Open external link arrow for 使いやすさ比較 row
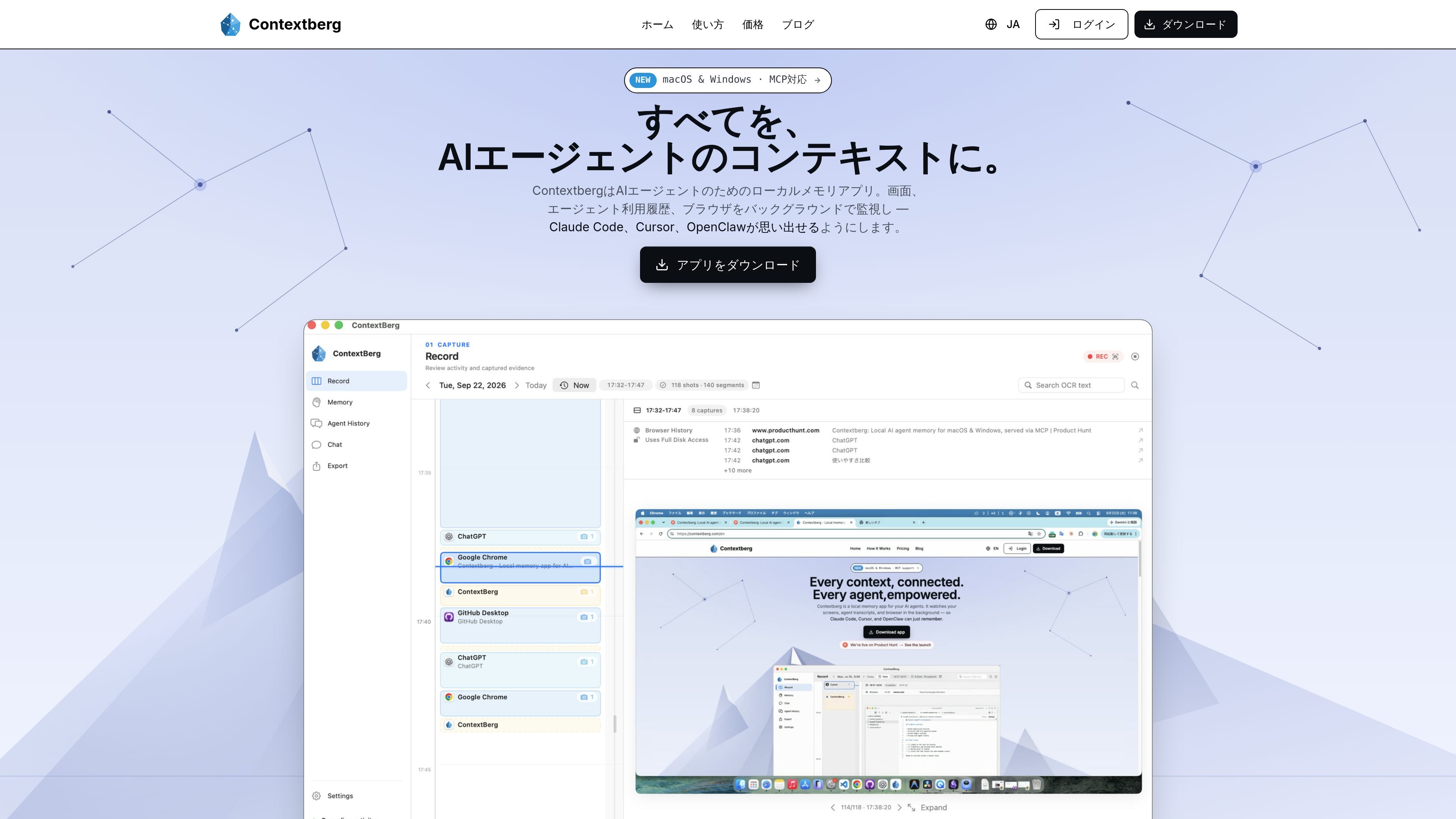 click(1140, 460)
